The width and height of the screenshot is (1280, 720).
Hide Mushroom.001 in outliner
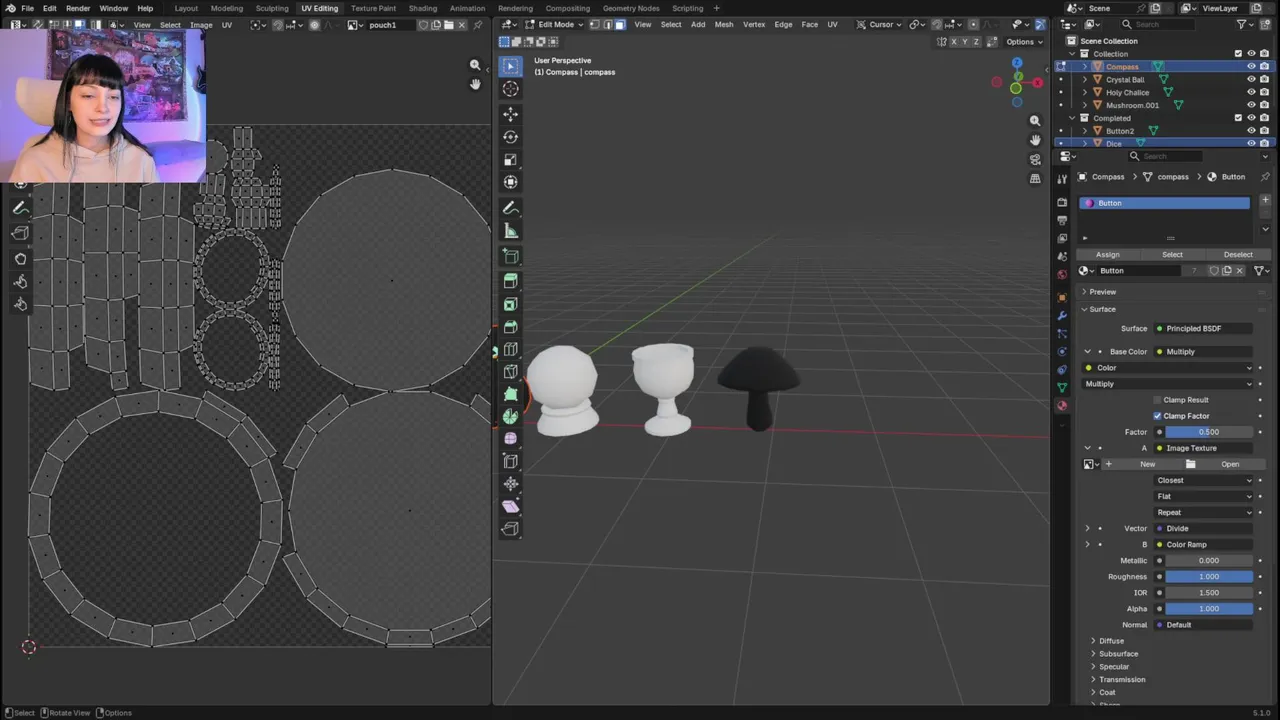point(1251,105)
